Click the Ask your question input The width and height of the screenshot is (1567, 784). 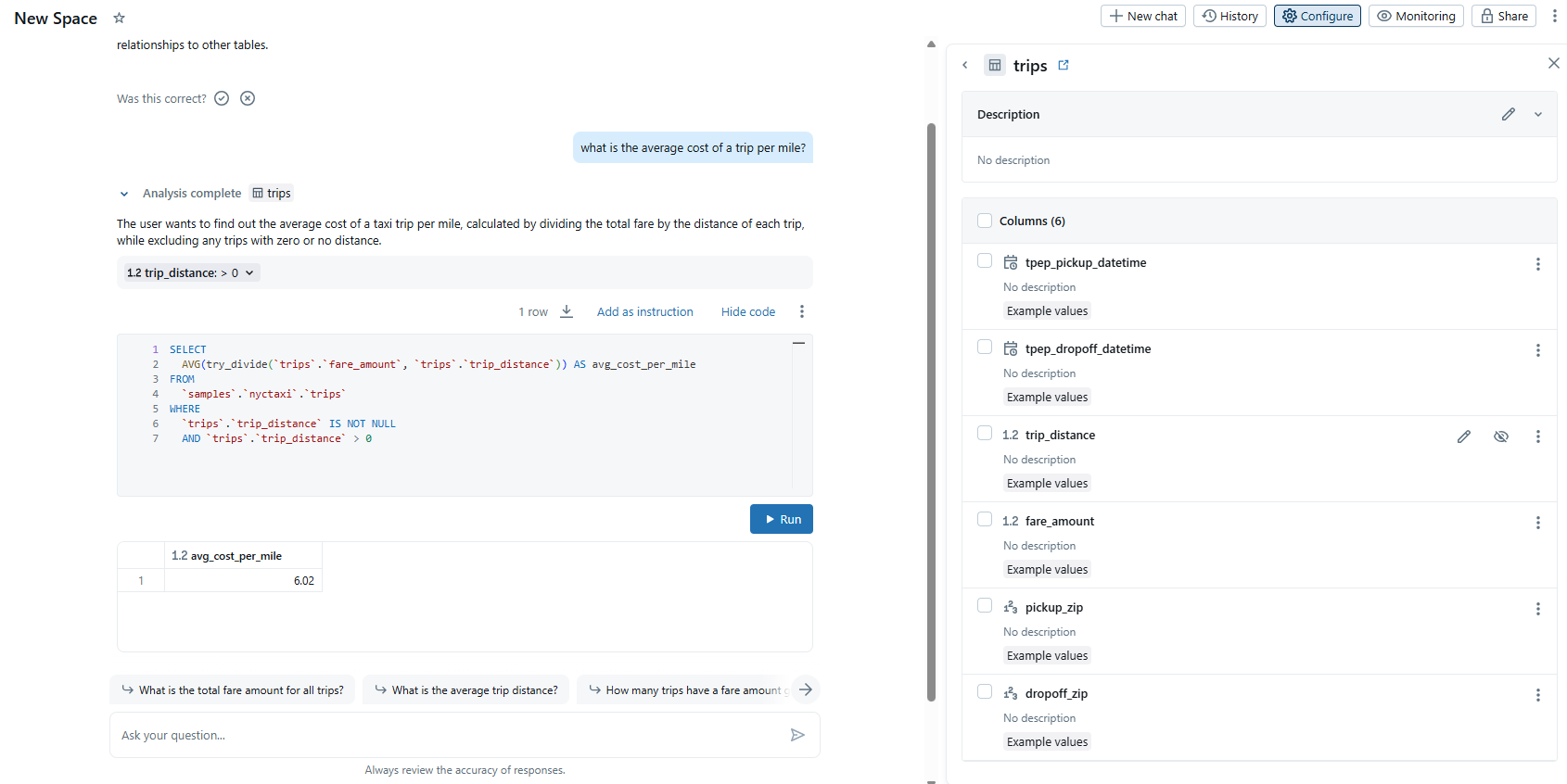(x=445, y=735)
